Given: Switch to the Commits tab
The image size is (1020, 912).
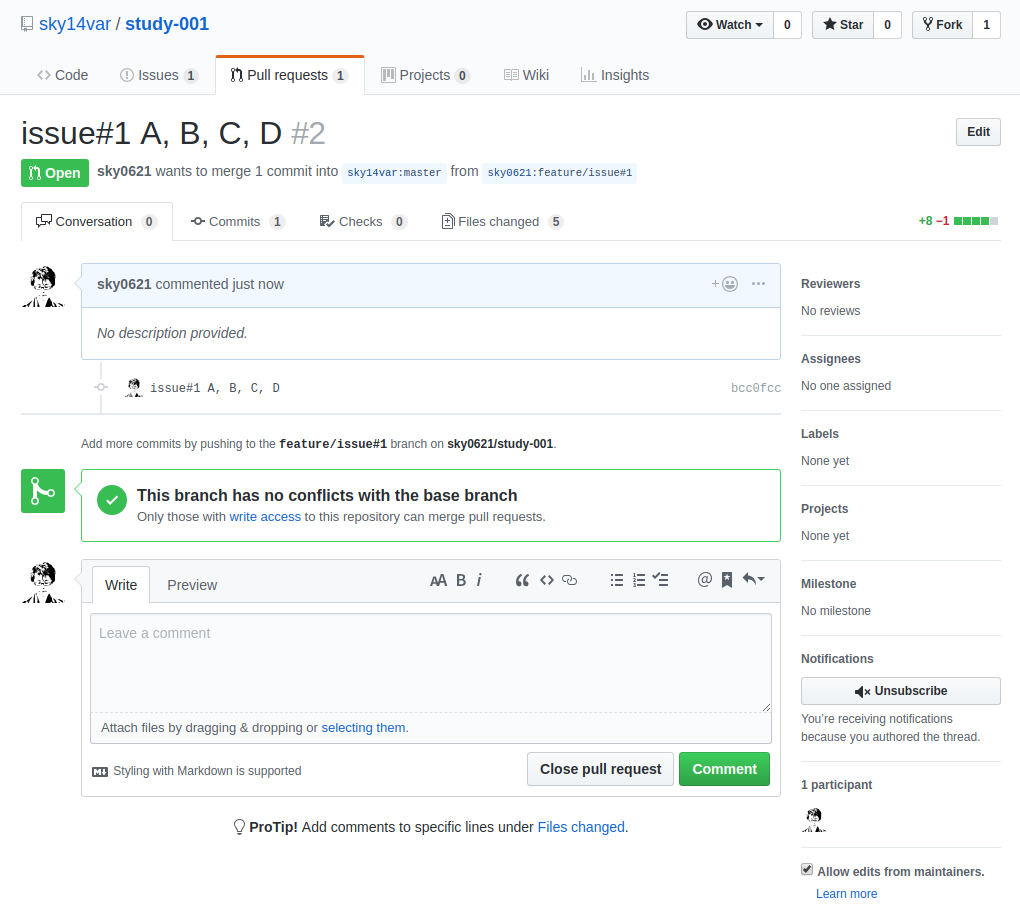Looking at the screenshot, I should pos(237,222).
